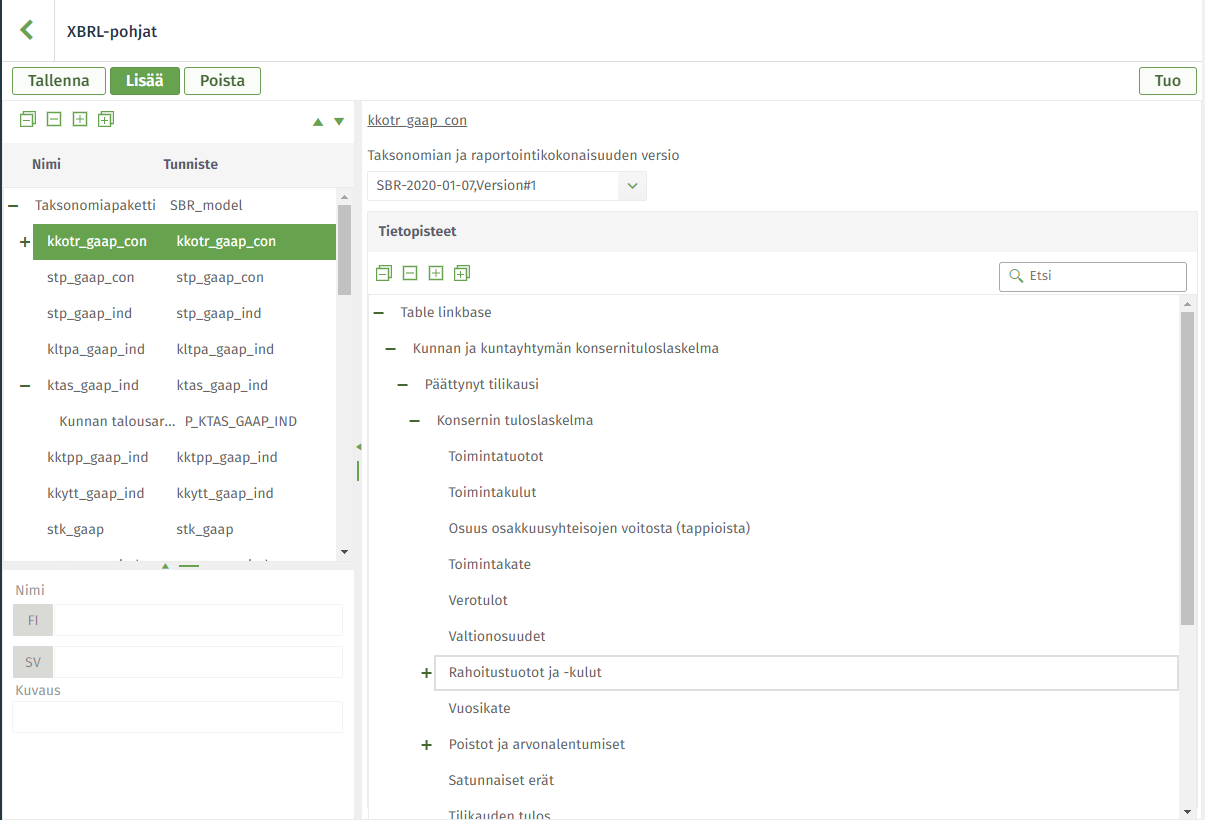1205x820 pixels.
Task: Expand selected node in left taxonomy tree
Action: pos(80,119)
